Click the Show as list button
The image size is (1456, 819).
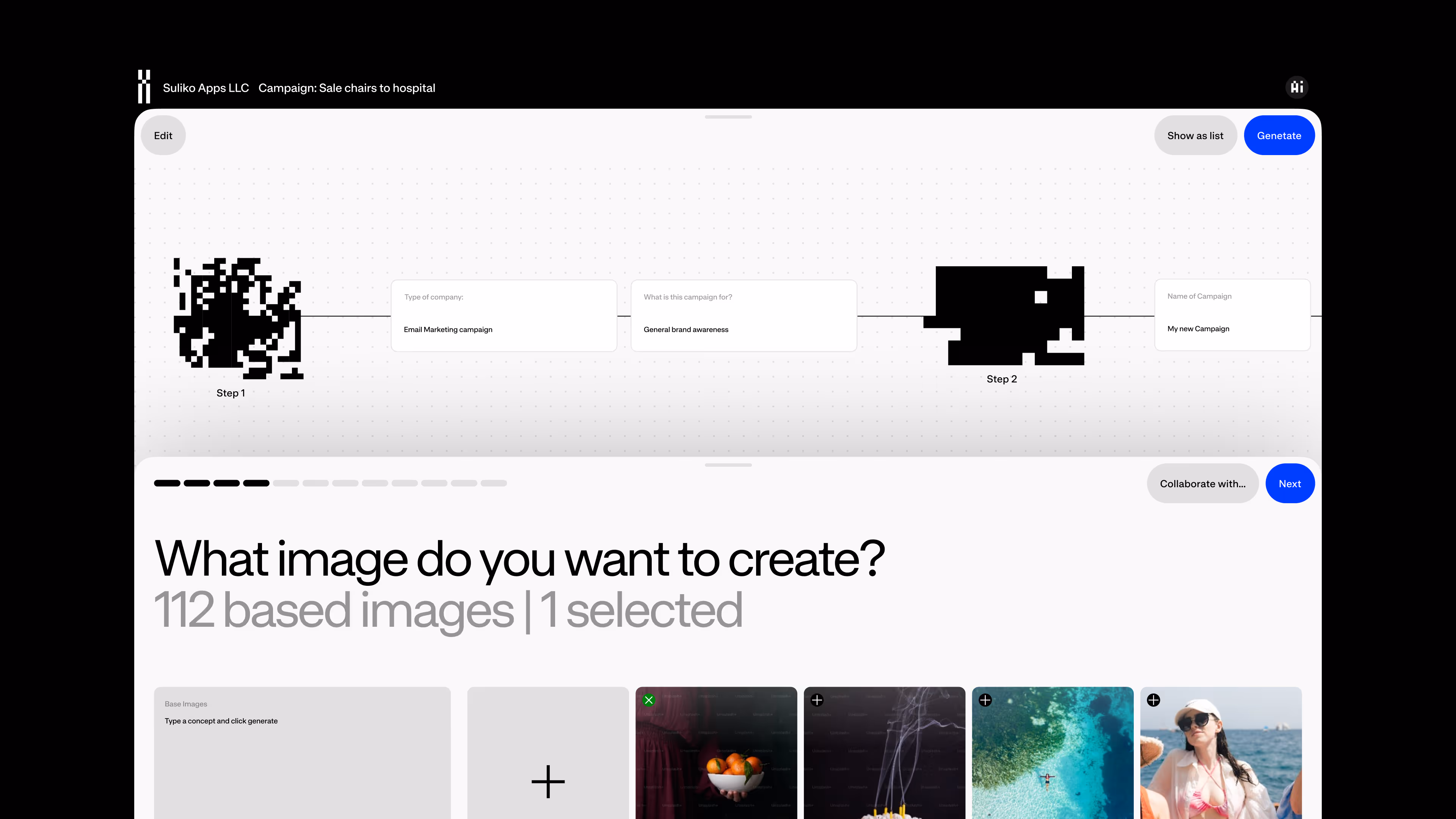(x=1195, y=135)
